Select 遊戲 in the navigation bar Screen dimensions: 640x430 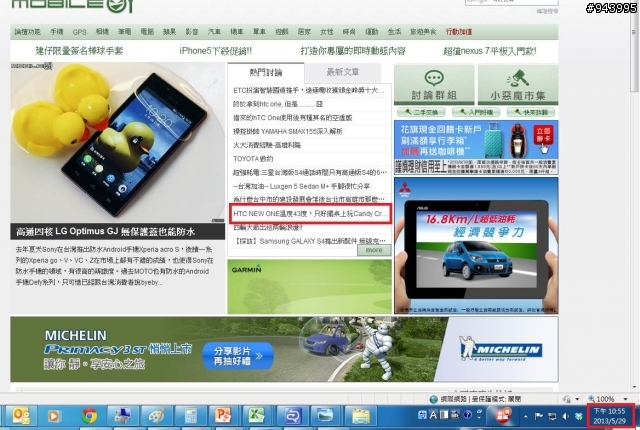(281, 31)
